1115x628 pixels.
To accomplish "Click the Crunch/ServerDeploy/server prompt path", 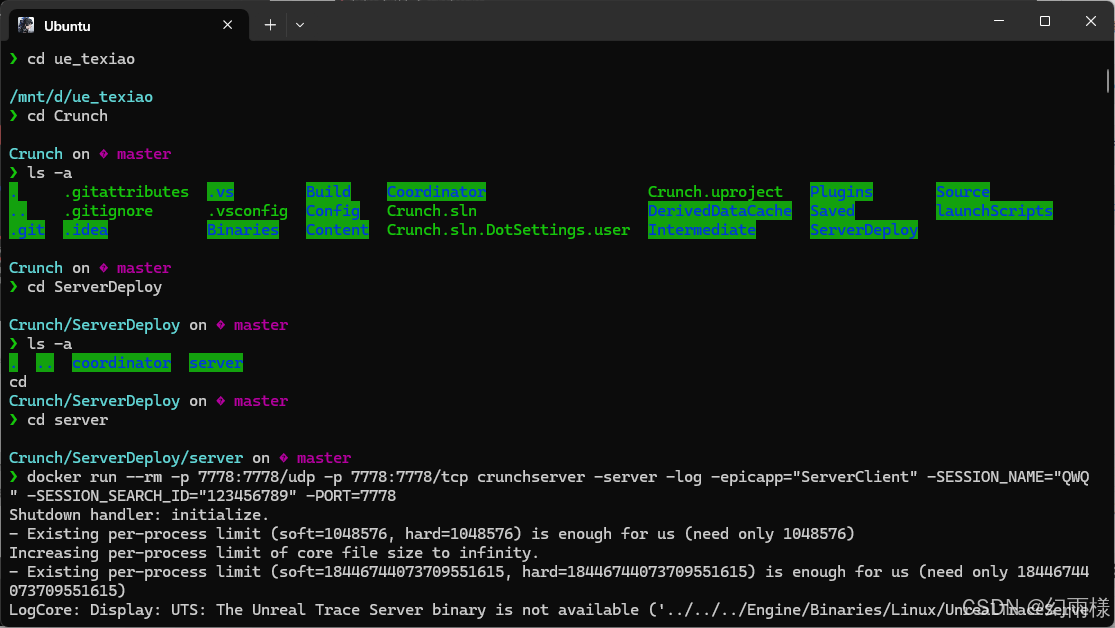I will (x=126, y=458).
